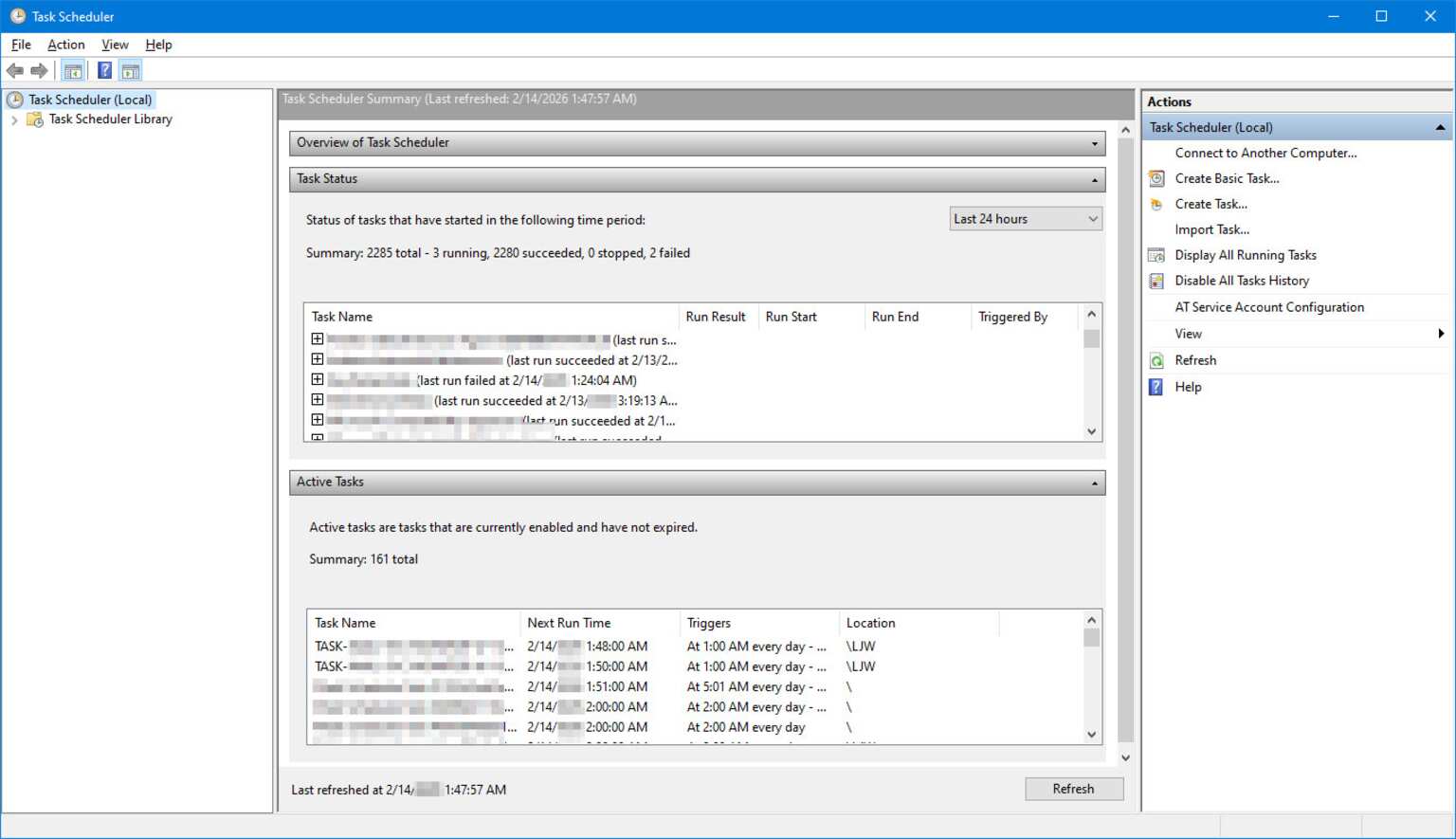The width and height of the screenshot is (1456, 839).
Task: Select Create Basic Task in Actions pane
Action: (1227, 178)
